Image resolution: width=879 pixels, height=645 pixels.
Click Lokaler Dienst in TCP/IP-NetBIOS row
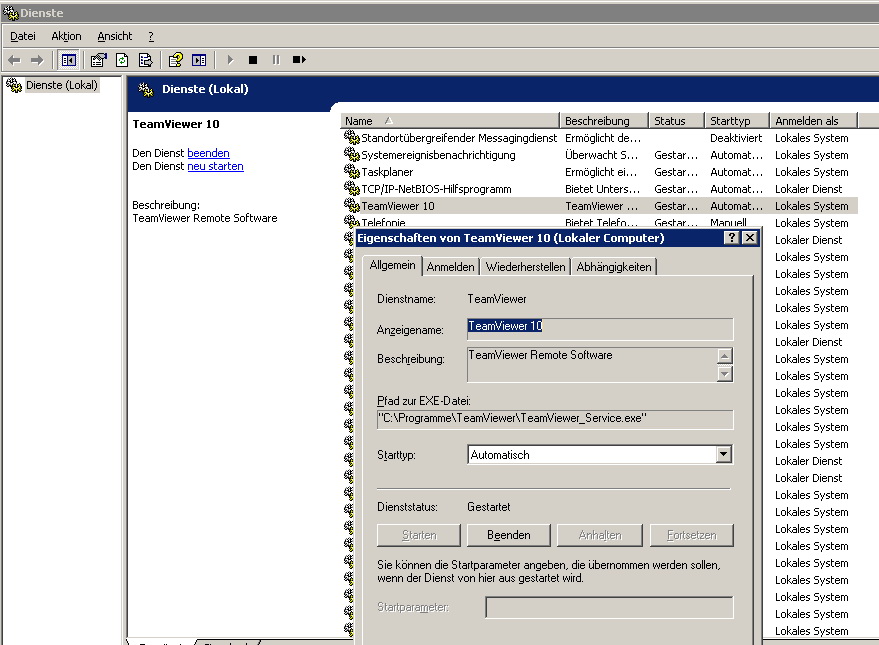click(x=808, y=189)
